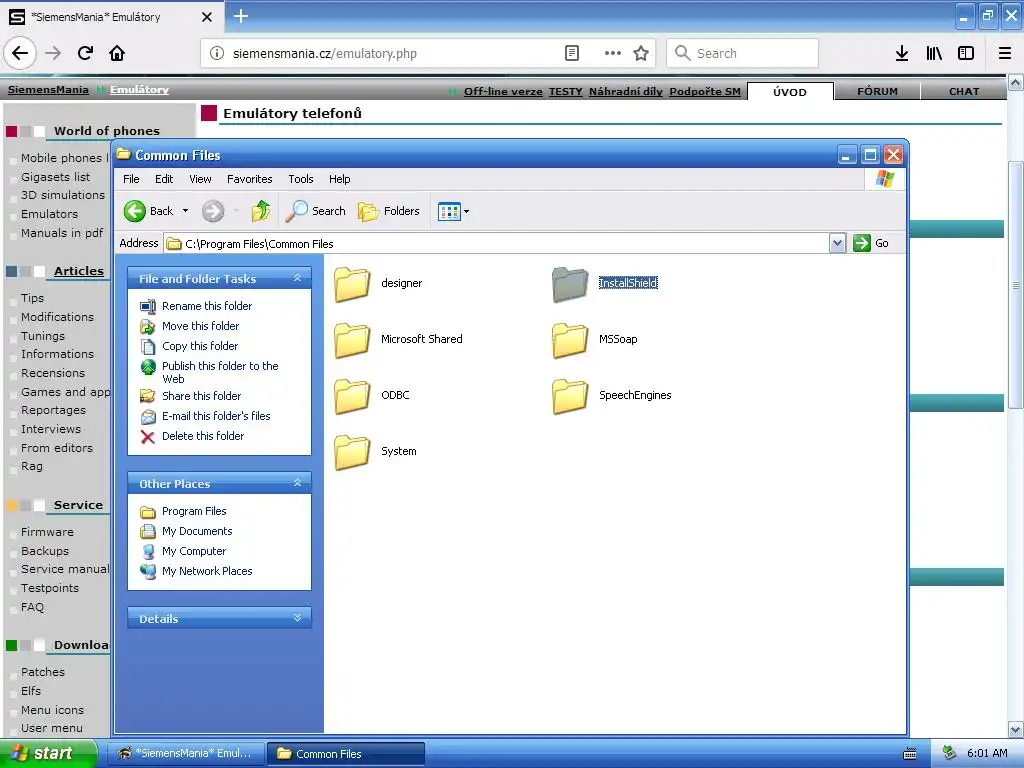Open the Windows start menu
The image size is (1024, 768).
click(x=48, y=753)
